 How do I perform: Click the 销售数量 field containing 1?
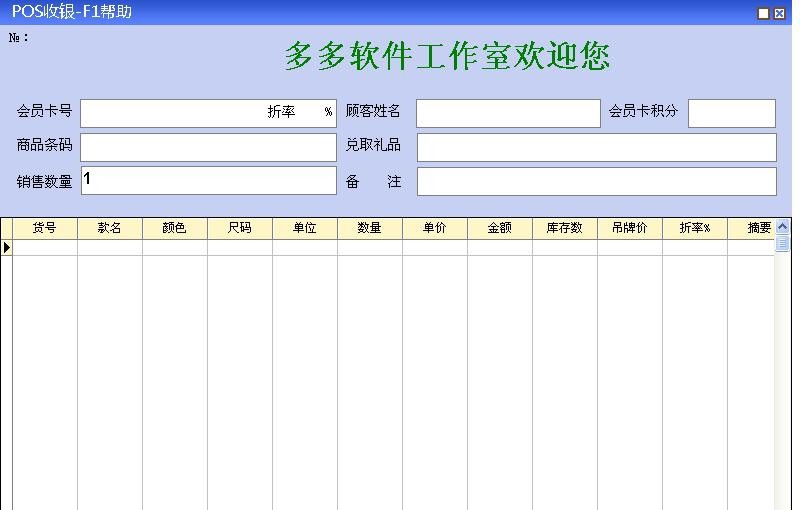(208, 181)
